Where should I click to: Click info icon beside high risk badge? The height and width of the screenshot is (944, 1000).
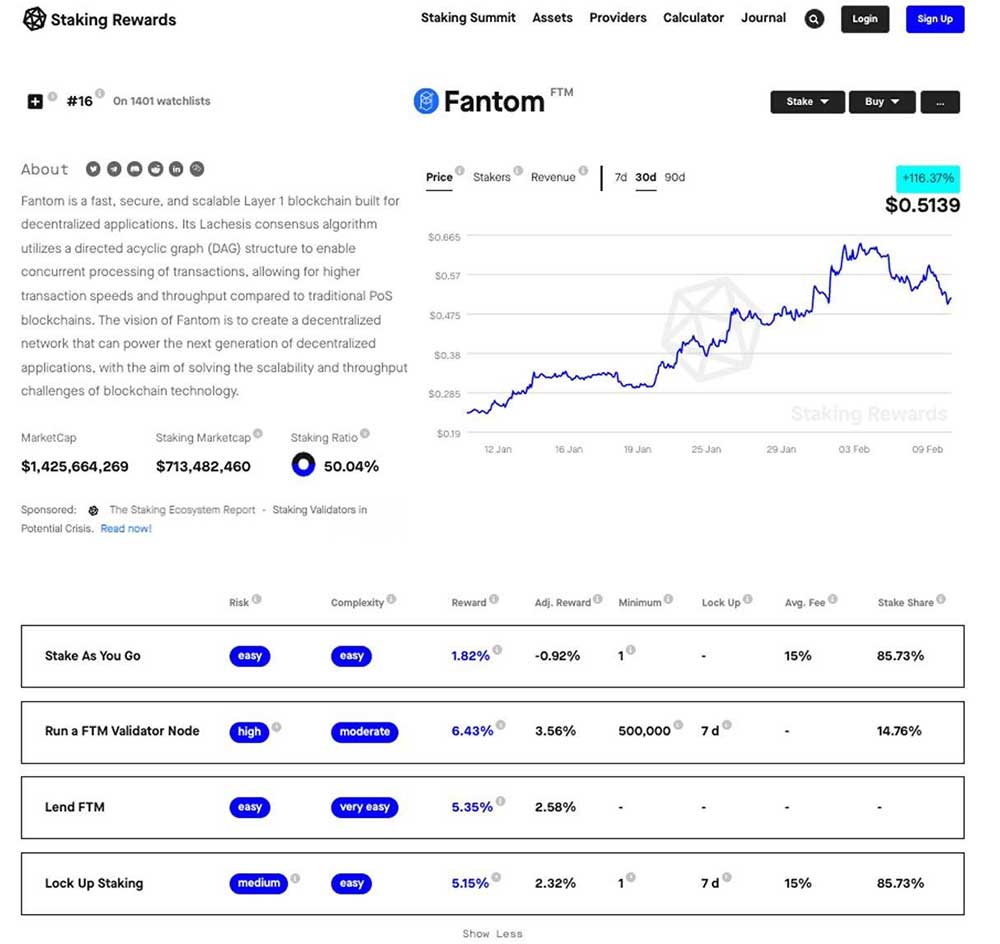click(x=276, y=727)
